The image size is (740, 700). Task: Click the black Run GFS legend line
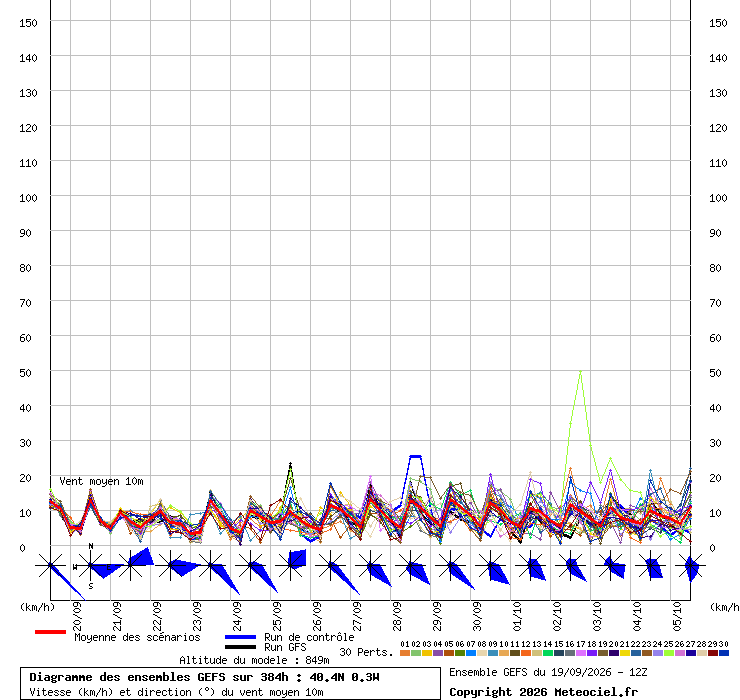point(241,647)
